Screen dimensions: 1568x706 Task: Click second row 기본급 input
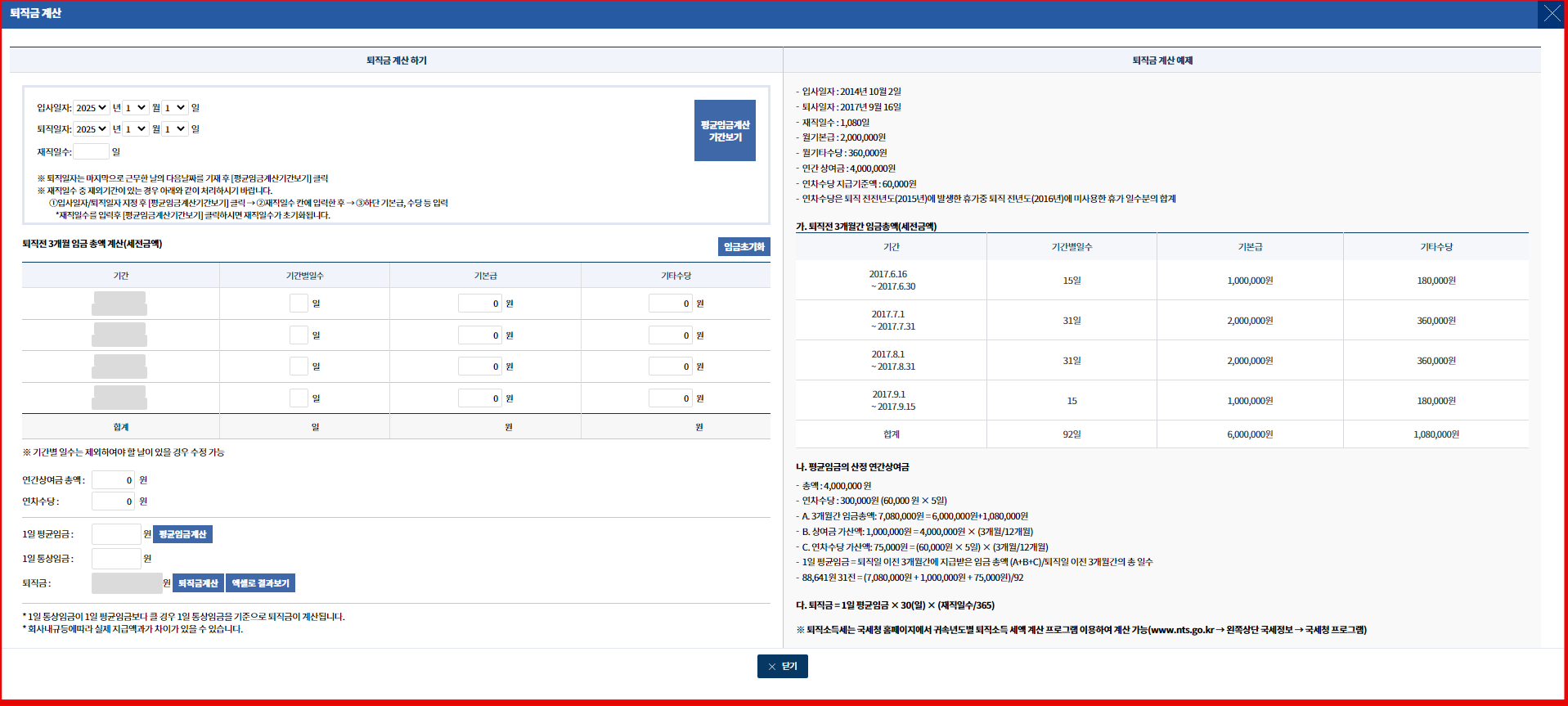coord(480,335)
